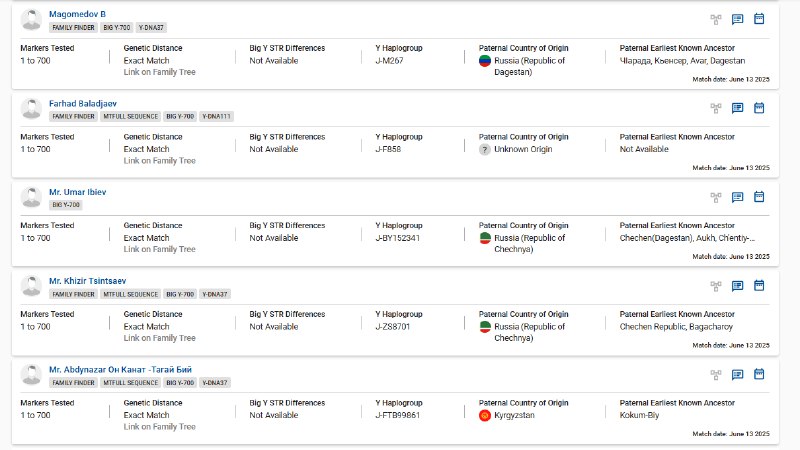The image size is (800, 450).
Task: Open Mr. Umar Ibiev profile link
Action: (78, 192)
